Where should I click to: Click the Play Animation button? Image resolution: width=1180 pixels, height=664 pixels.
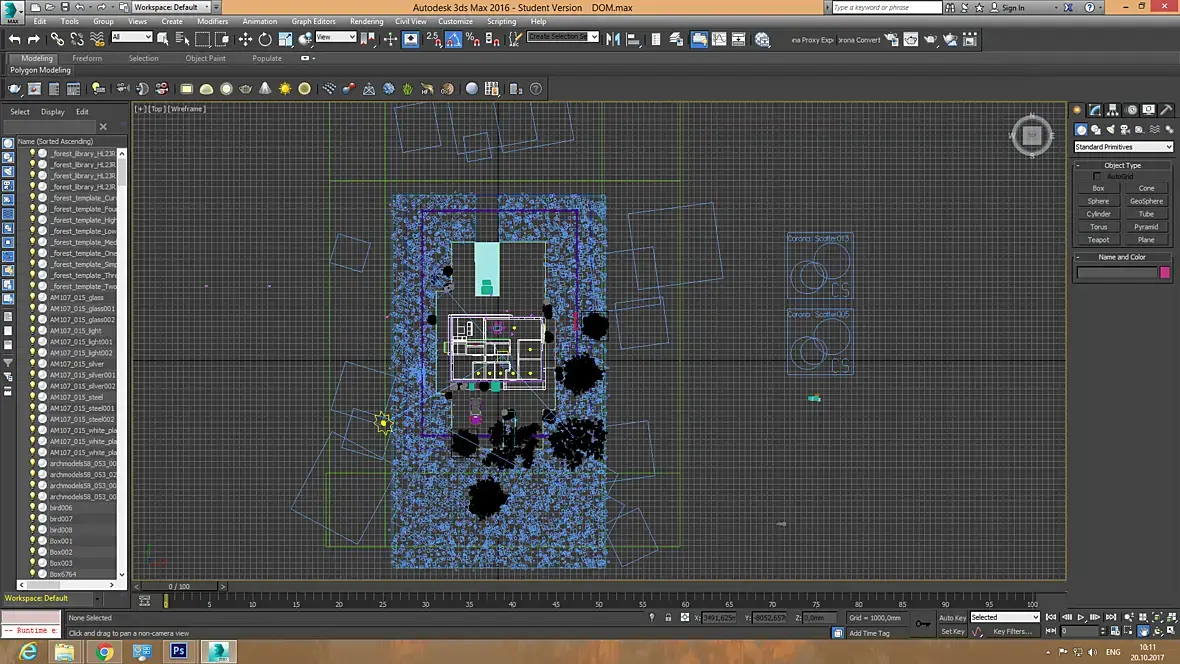tap(1081, 618)
